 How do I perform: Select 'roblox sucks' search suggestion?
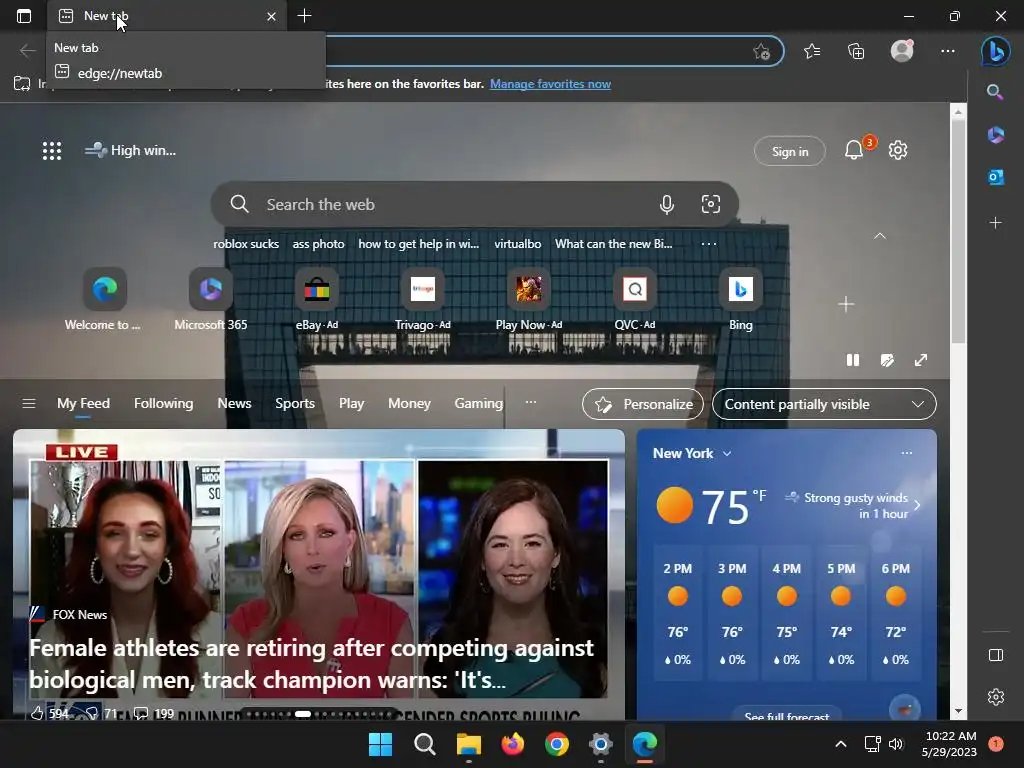pos(246,244)
